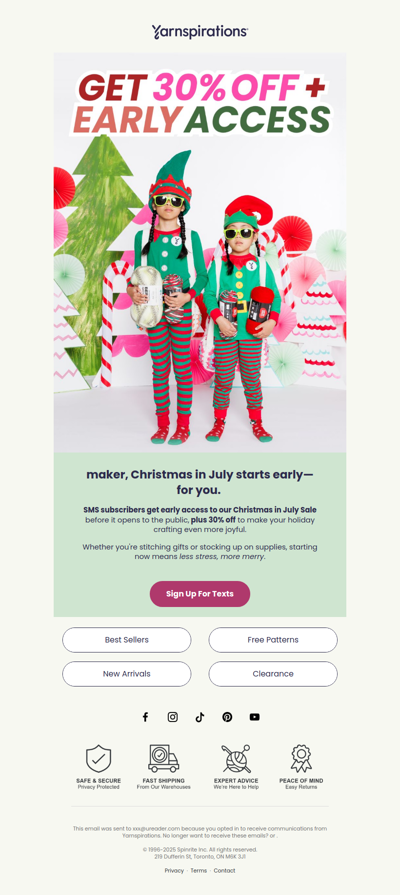Open the Free Patterns category
This screenshot has width=400, height=895.
[x=273, y=640]
